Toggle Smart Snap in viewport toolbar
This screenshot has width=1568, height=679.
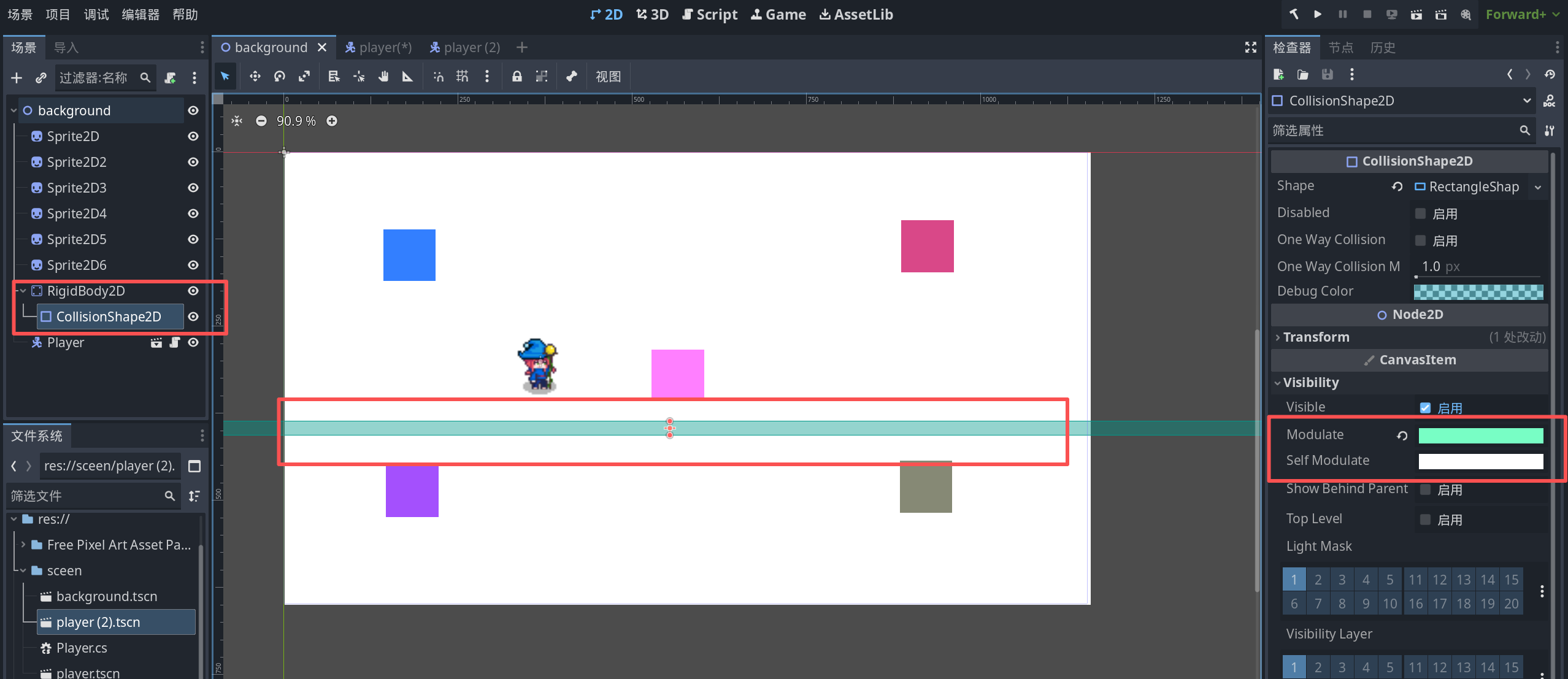coord(439,76)
